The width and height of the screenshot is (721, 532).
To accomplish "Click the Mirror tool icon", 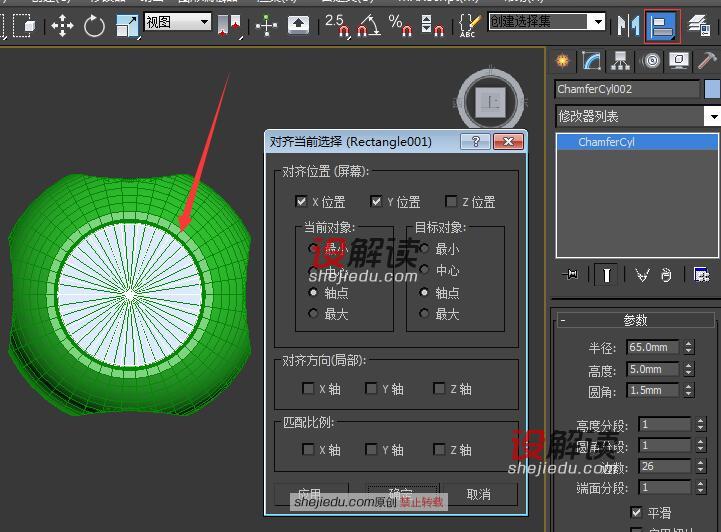I will [x=628, y=26].
